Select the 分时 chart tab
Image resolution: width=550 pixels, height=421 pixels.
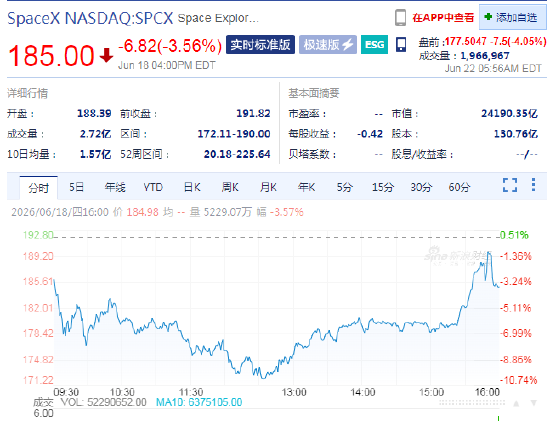coord(39,188)
